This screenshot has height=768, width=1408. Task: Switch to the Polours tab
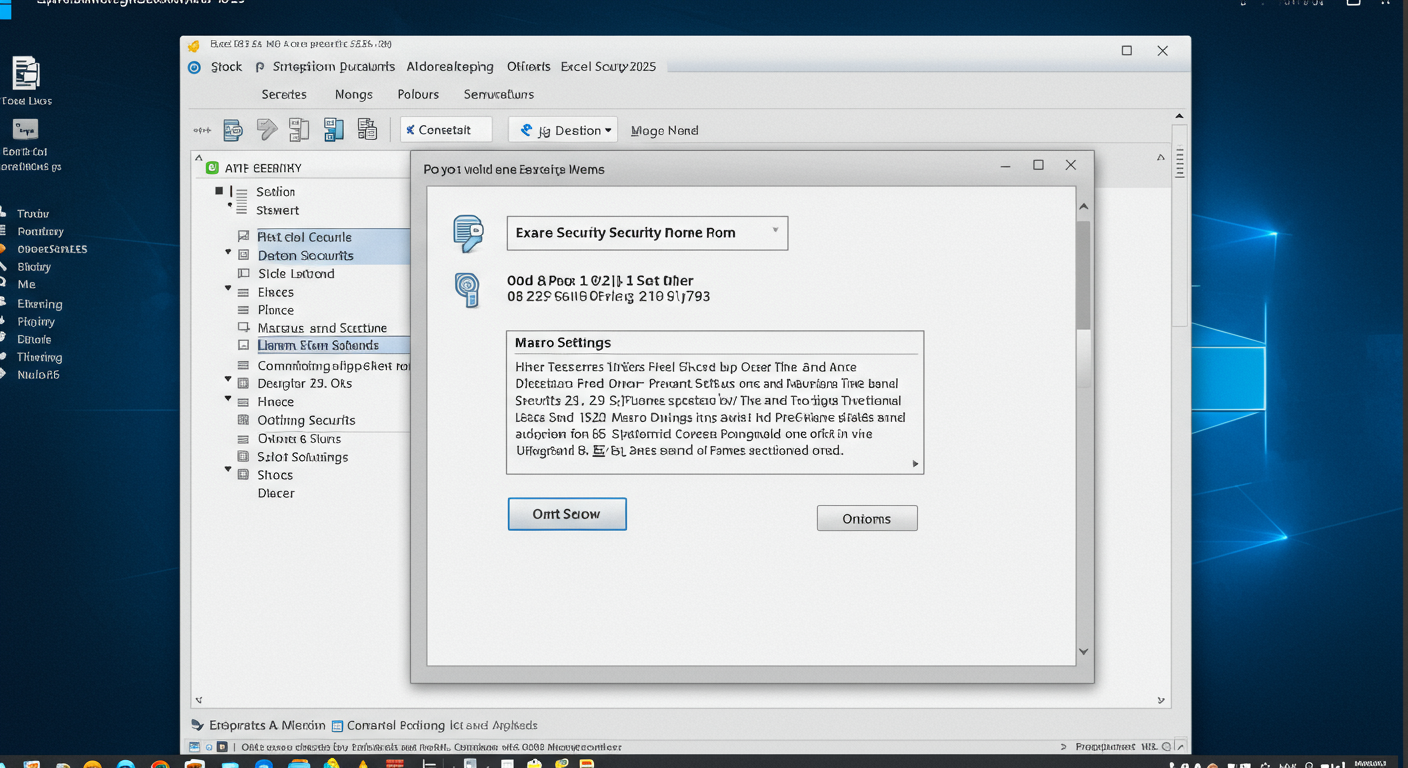tap(418, 94)
